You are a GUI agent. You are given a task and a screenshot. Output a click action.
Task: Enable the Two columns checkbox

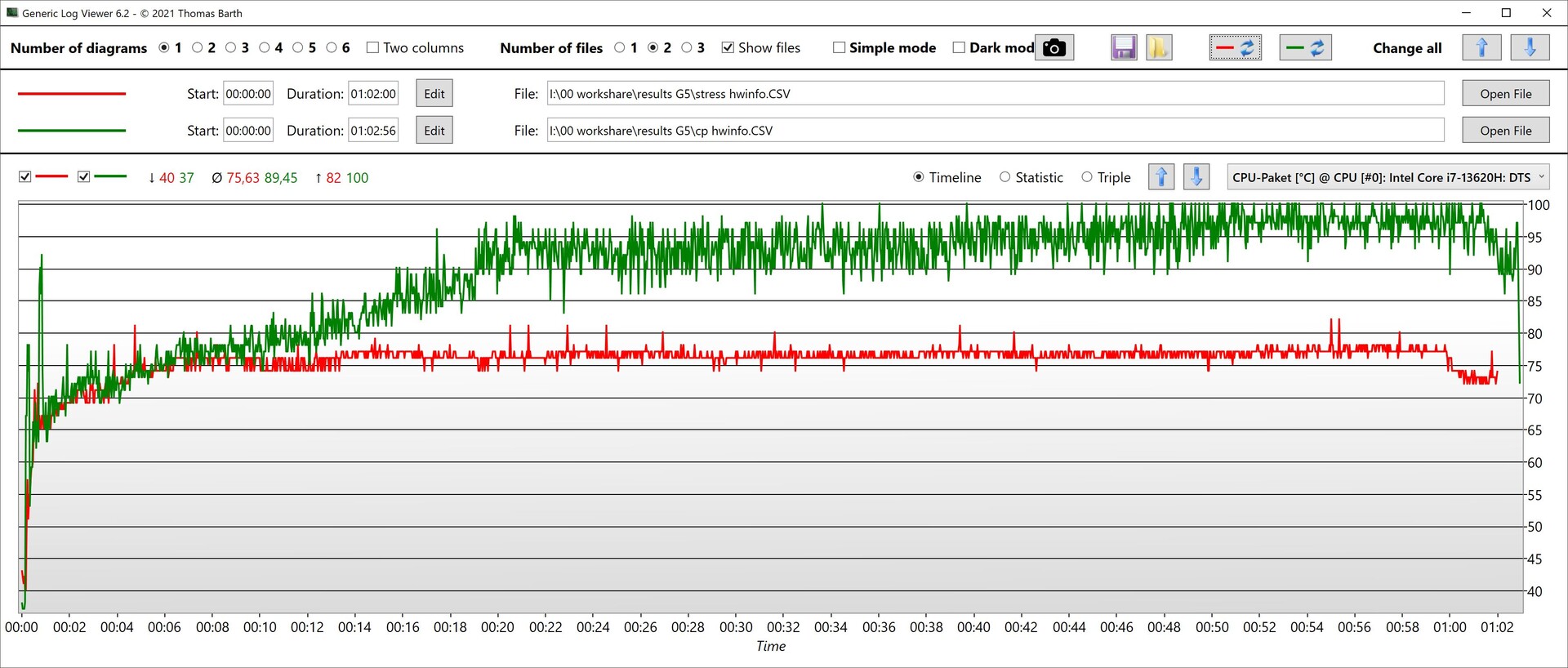click(373, 48)
